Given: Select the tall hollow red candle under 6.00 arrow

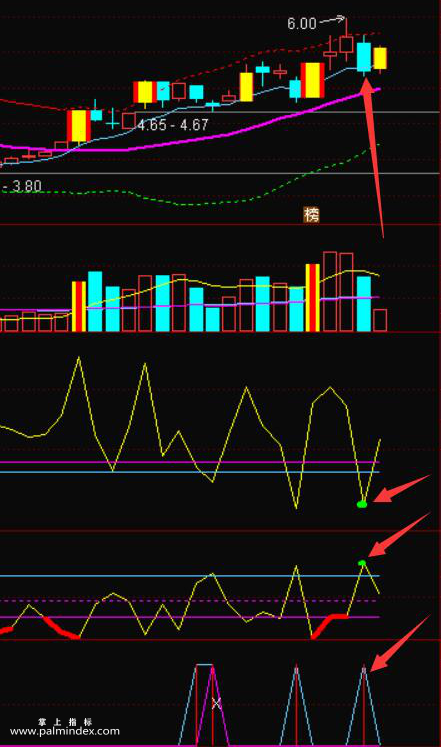Looking at the screenshot, I should [x=346, y=42].
